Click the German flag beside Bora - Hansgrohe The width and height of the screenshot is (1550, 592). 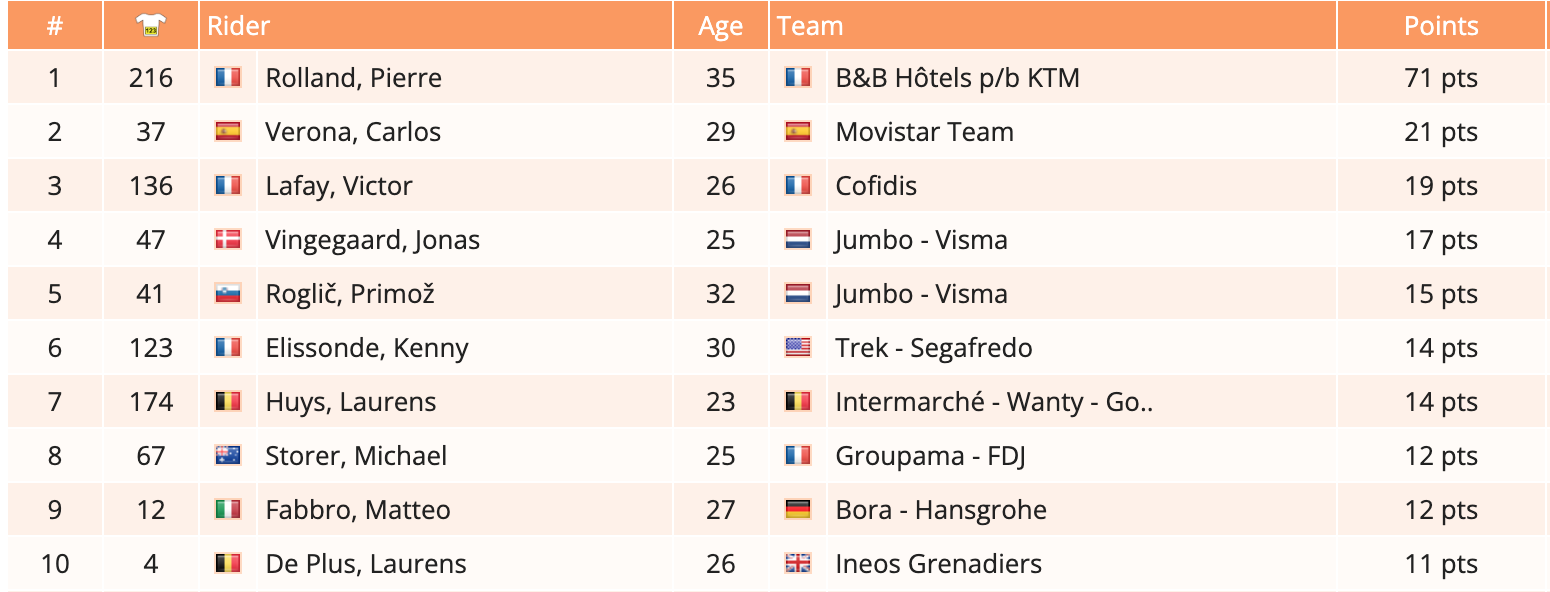click(798, 510)
